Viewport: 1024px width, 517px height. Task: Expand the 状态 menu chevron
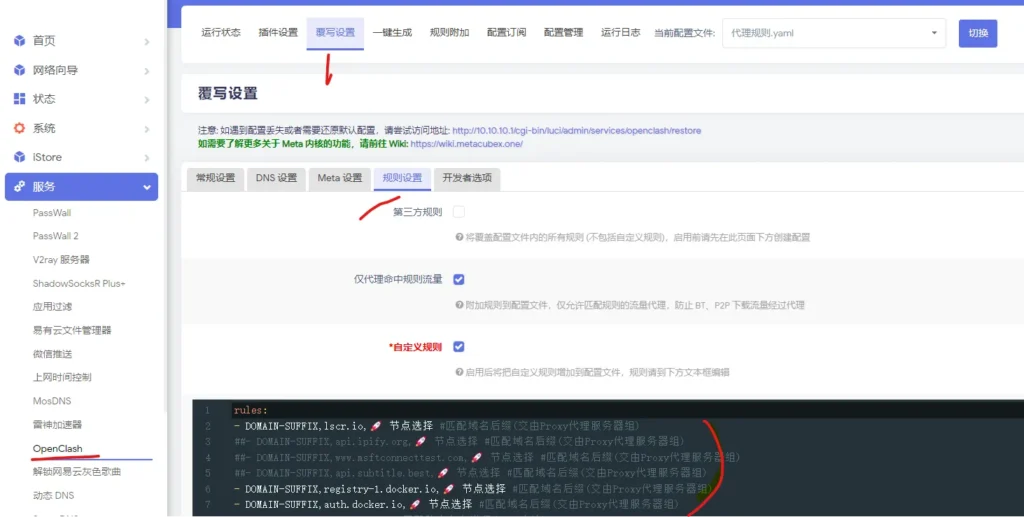pyautogui.click(x=147, y=99)
